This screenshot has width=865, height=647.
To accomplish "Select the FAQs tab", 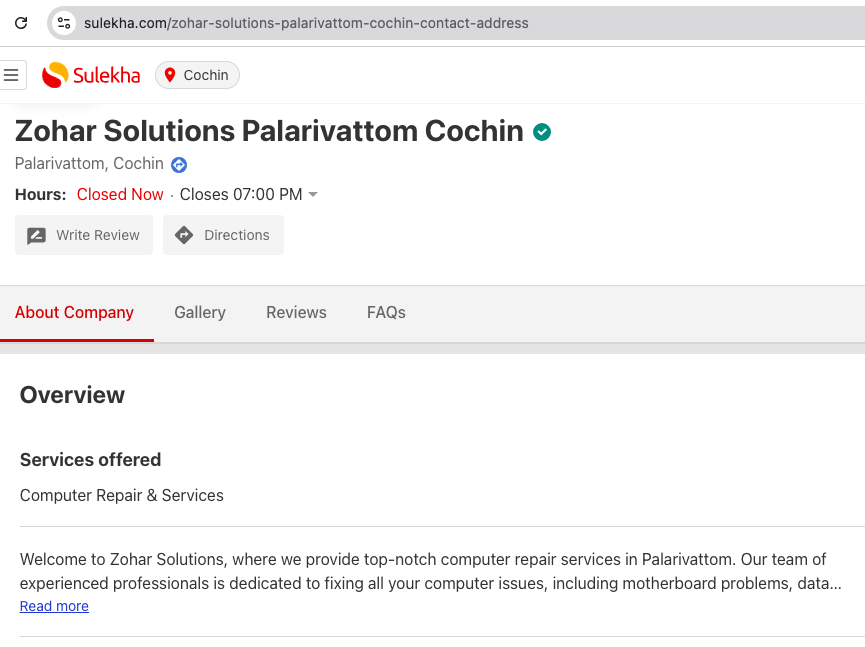I will 386,312.
